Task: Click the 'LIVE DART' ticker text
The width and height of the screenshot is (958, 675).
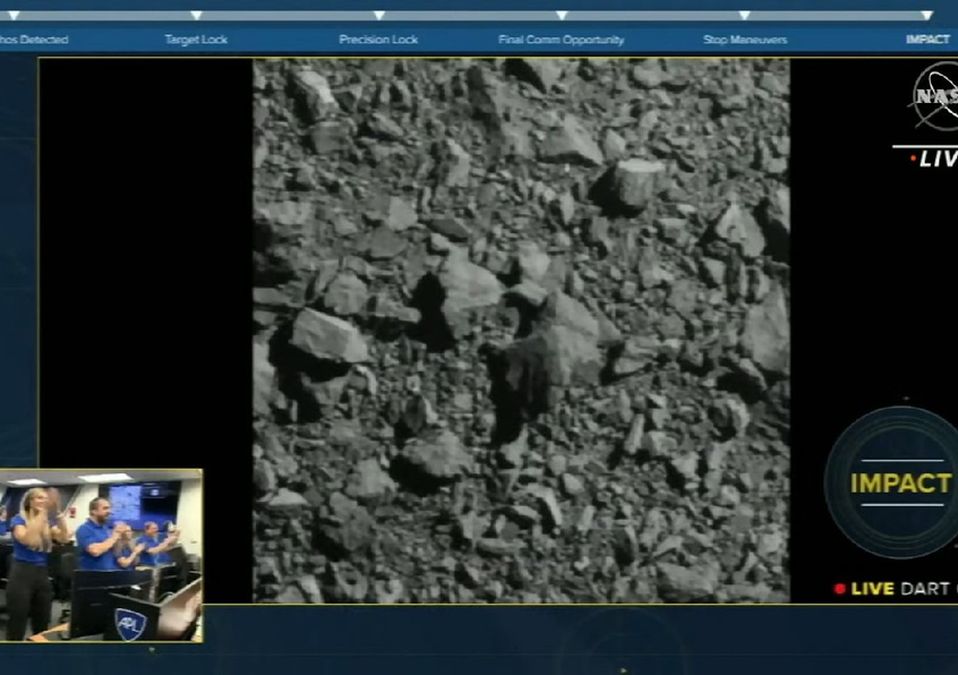Action: click(903, 589)
